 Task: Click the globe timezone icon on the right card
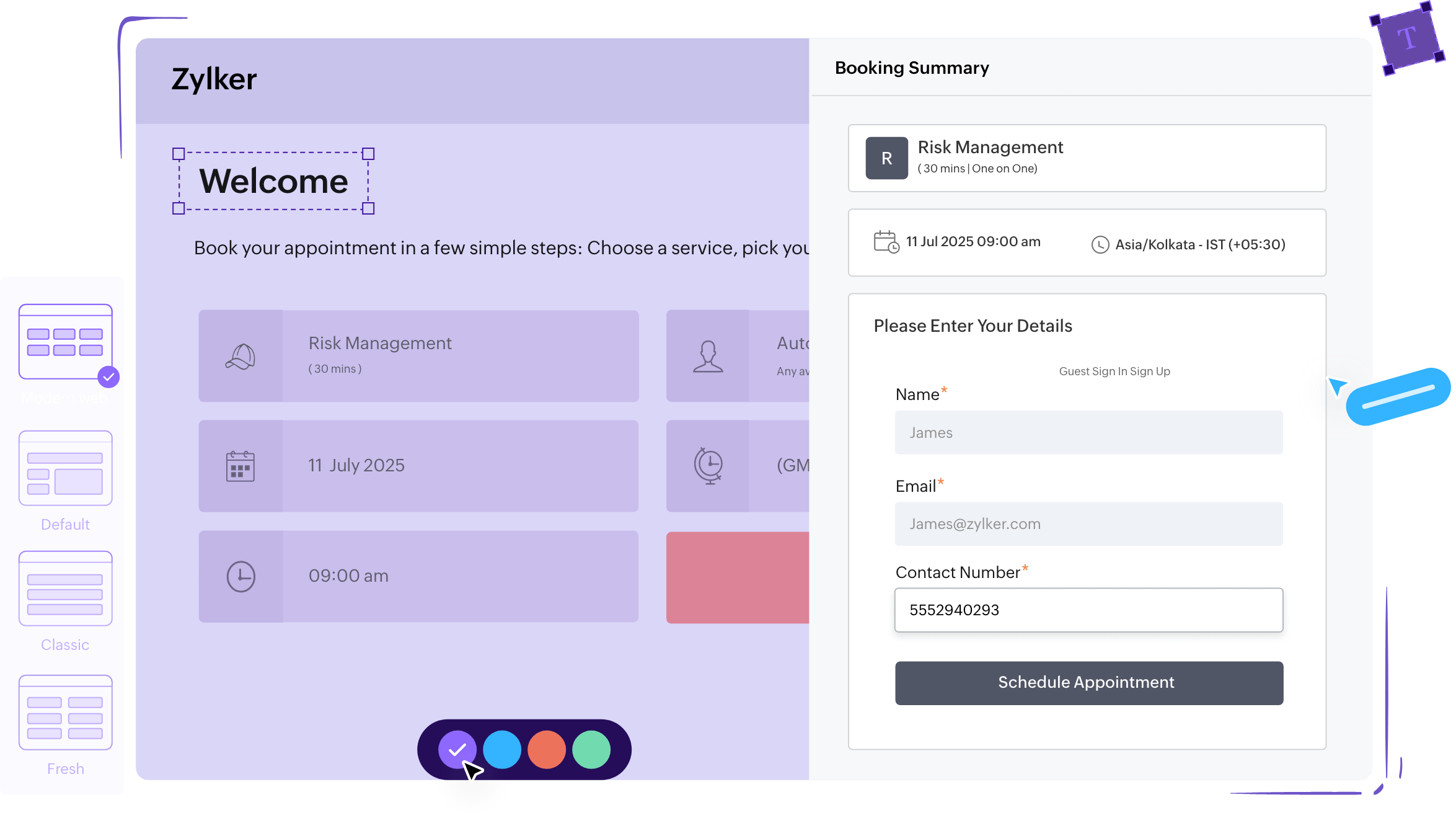pos(710,466)
